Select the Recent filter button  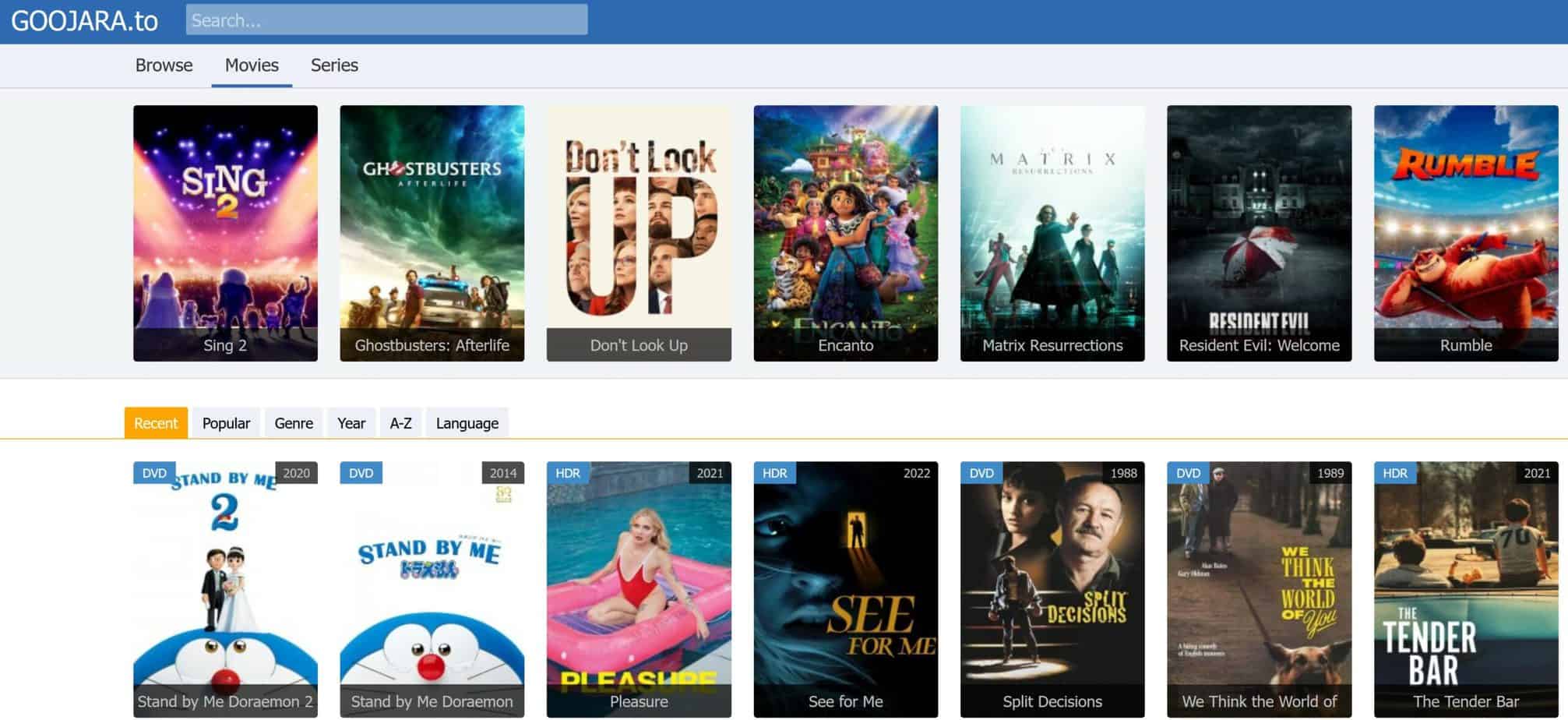coord(156,423)
